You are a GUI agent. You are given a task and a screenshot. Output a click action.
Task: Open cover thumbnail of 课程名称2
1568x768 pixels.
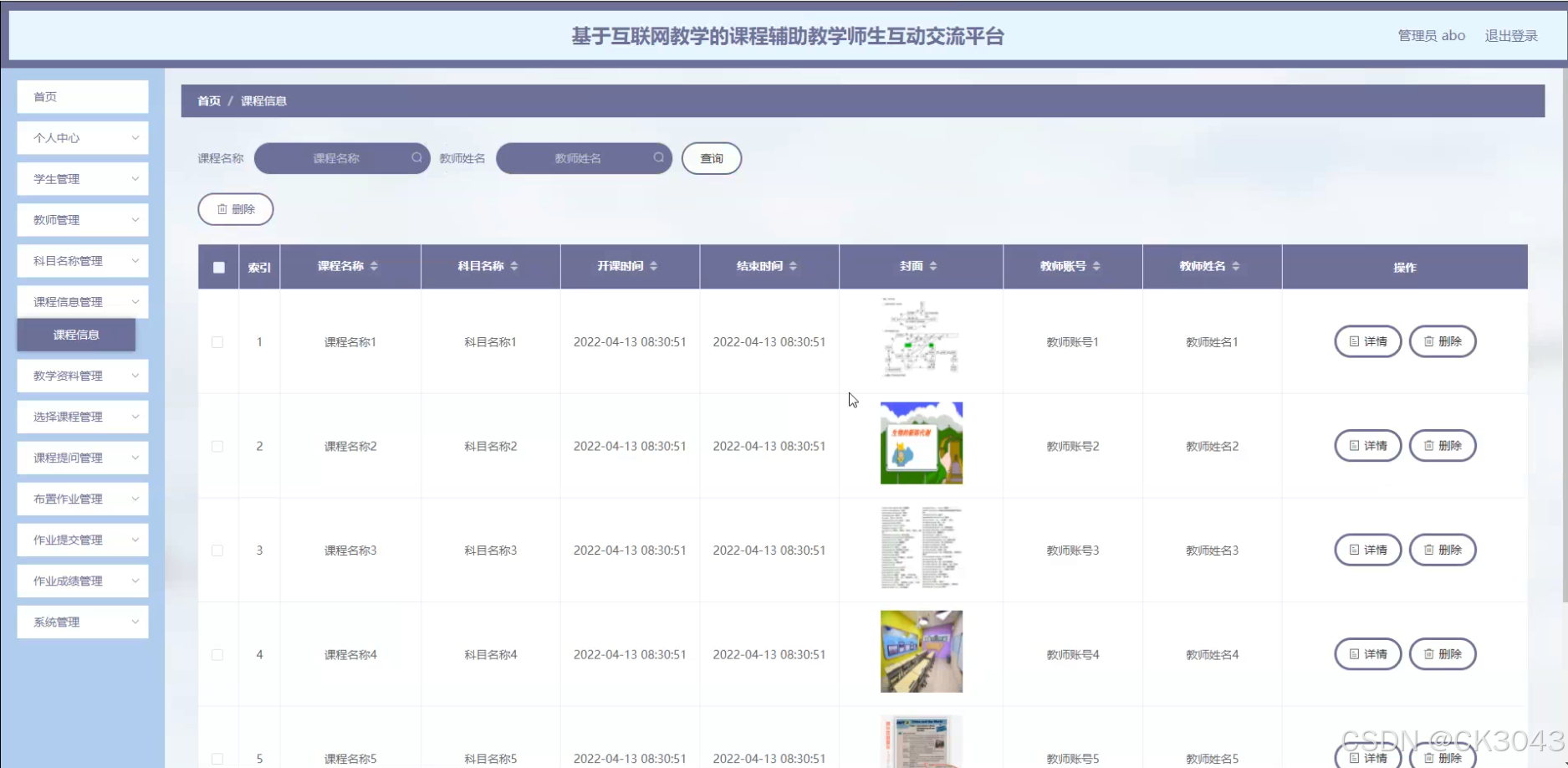pyautogui.click(x=922, y=443)
